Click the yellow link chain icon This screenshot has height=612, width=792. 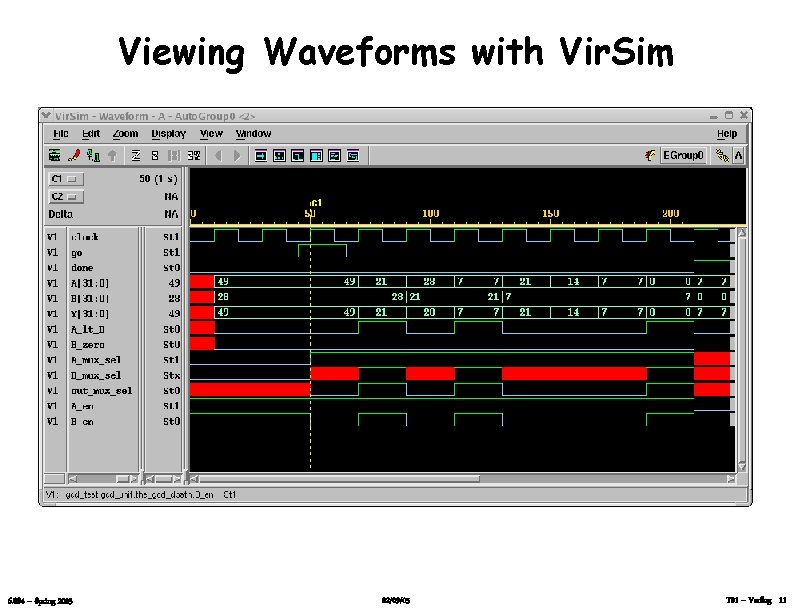[x=722, y=155]
